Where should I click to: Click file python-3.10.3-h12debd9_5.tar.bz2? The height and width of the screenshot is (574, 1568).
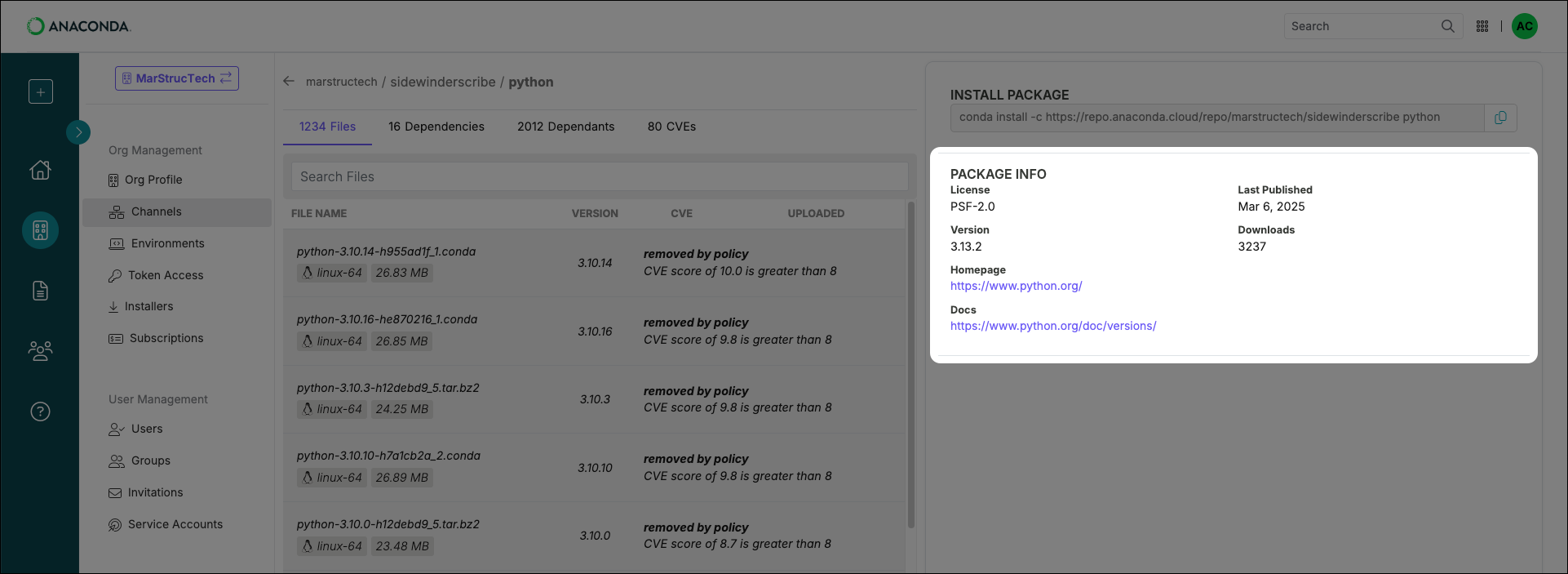pyautogui.click(x=388, y=388)
